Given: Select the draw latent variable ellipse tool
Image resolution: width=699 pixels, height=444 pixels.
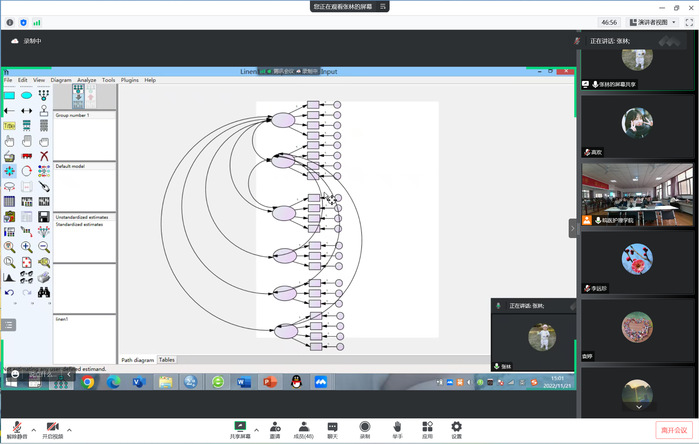Looking at the screenshot, I should pyautogui.click(x=27, y=95).
